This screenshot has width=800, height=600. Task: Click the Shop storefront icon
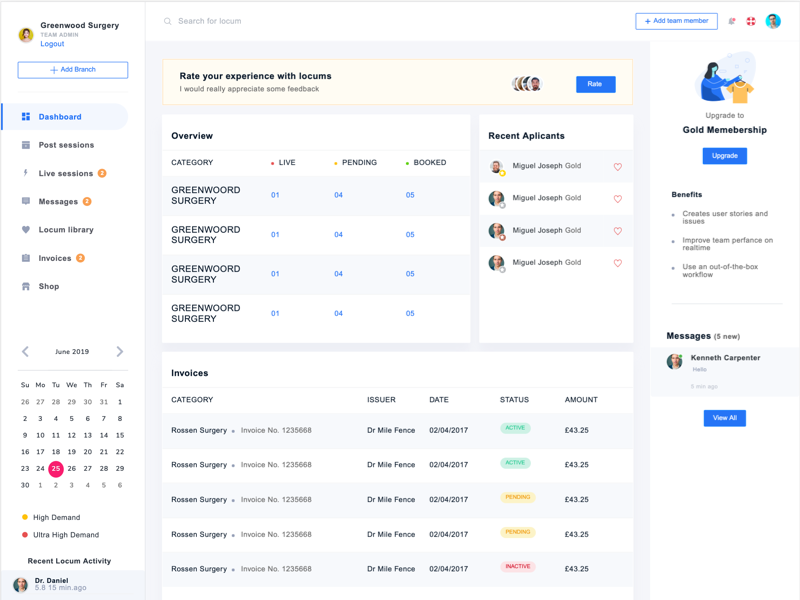26,286
